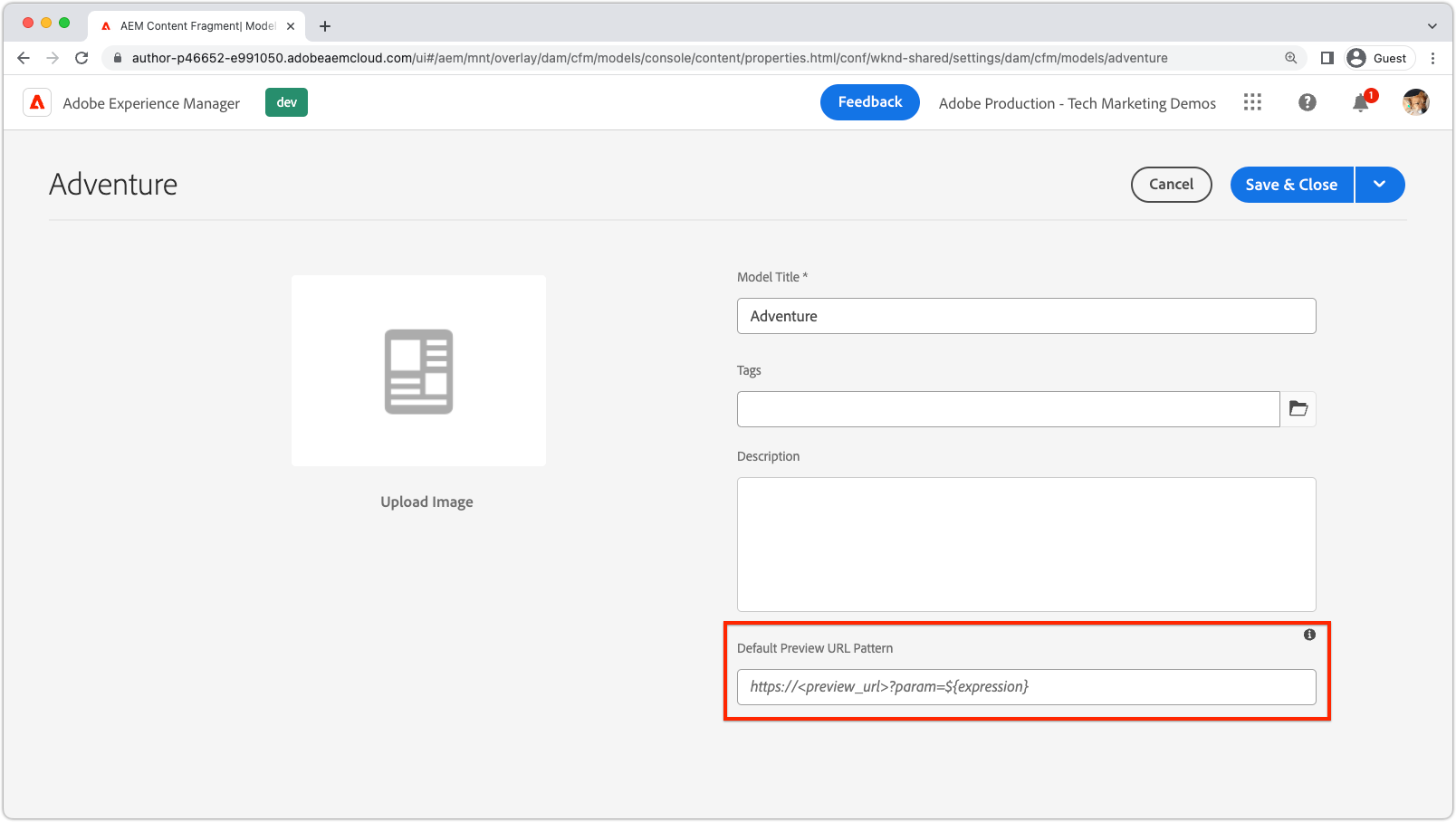Click the Adobe logo icon
The height and width of the screenshot is (822, 1456).
(37, 102)
